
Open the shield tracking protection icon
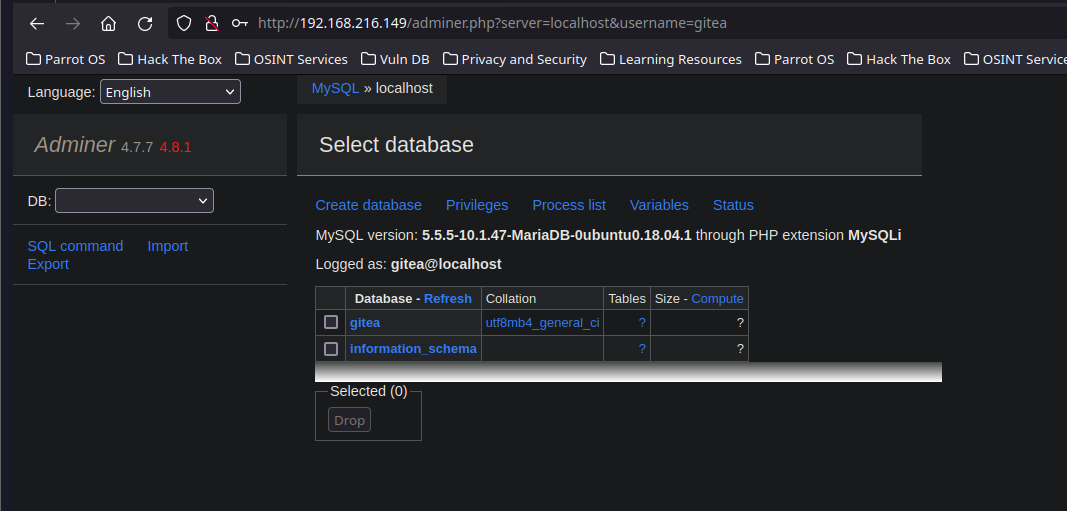[x=184, y=23]
